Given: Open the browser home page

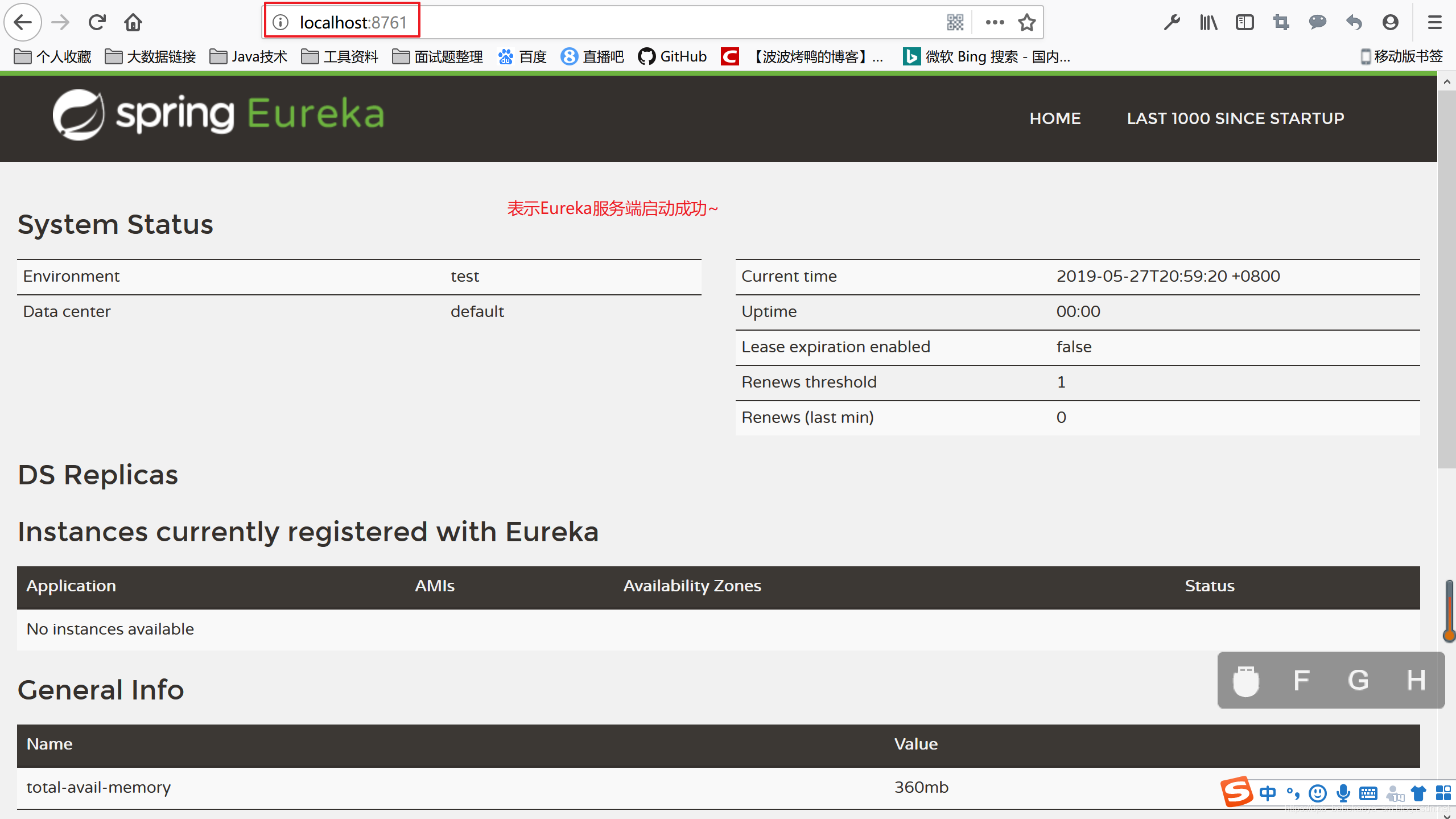Looking at the screenshot, I should coord(133,22).
